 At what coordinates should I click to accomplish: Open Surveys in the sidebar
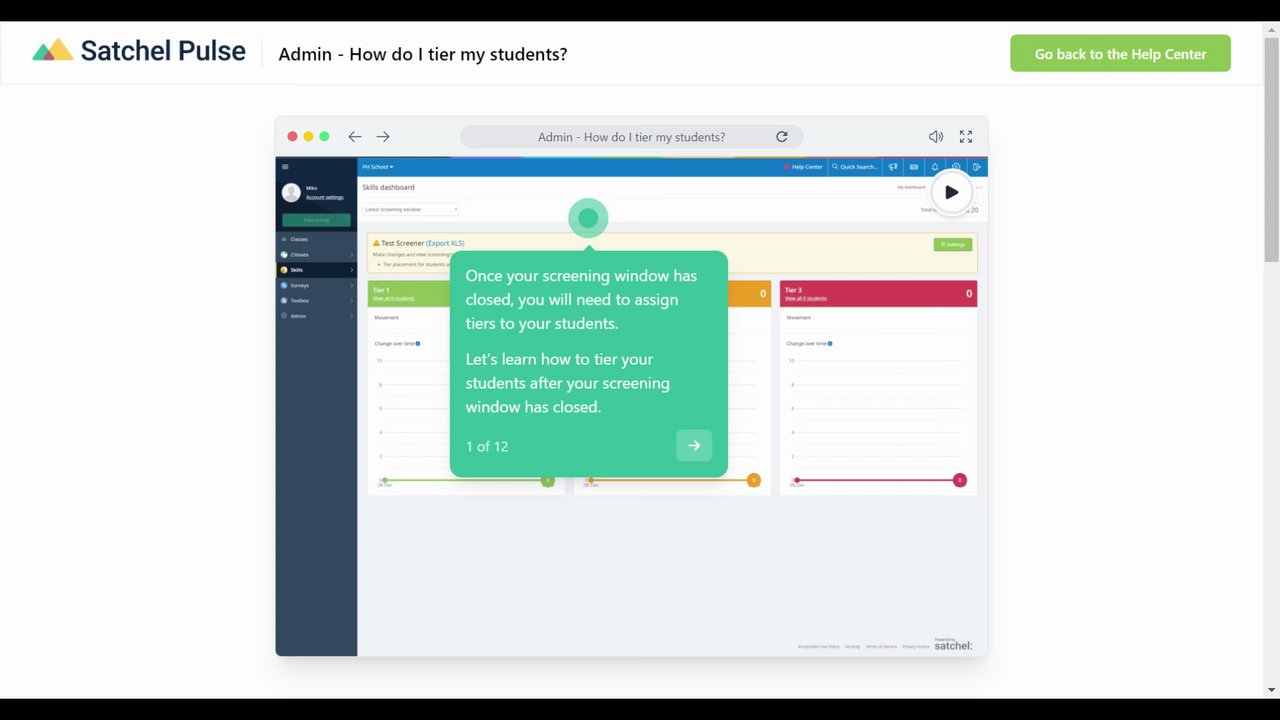pyautogui.click(x=316, y=285)
